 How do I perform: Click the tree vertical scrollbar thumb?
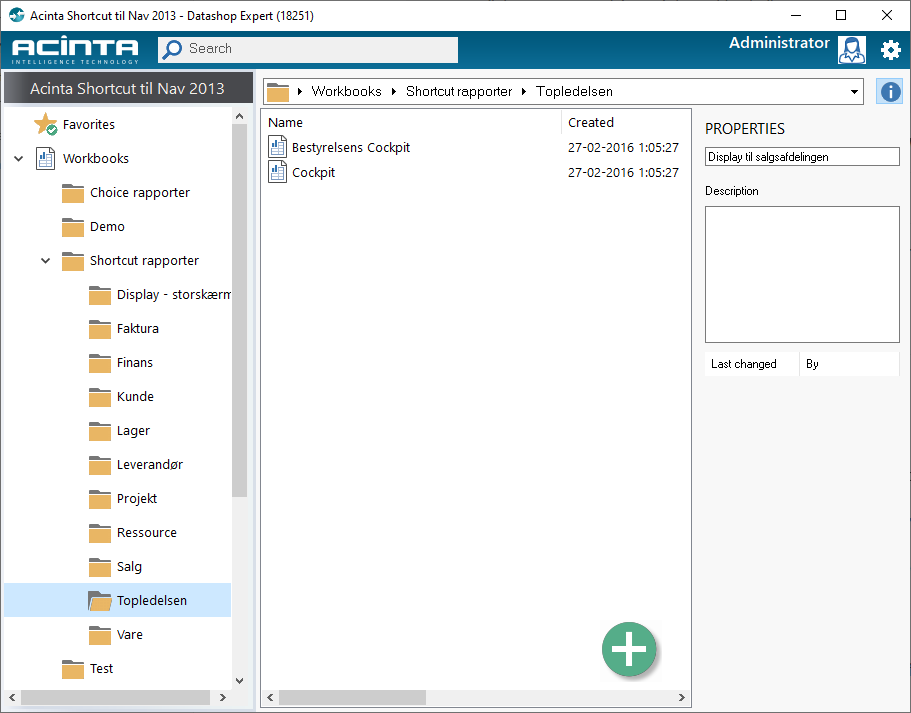pyautogui.click(x=239, y=310)
